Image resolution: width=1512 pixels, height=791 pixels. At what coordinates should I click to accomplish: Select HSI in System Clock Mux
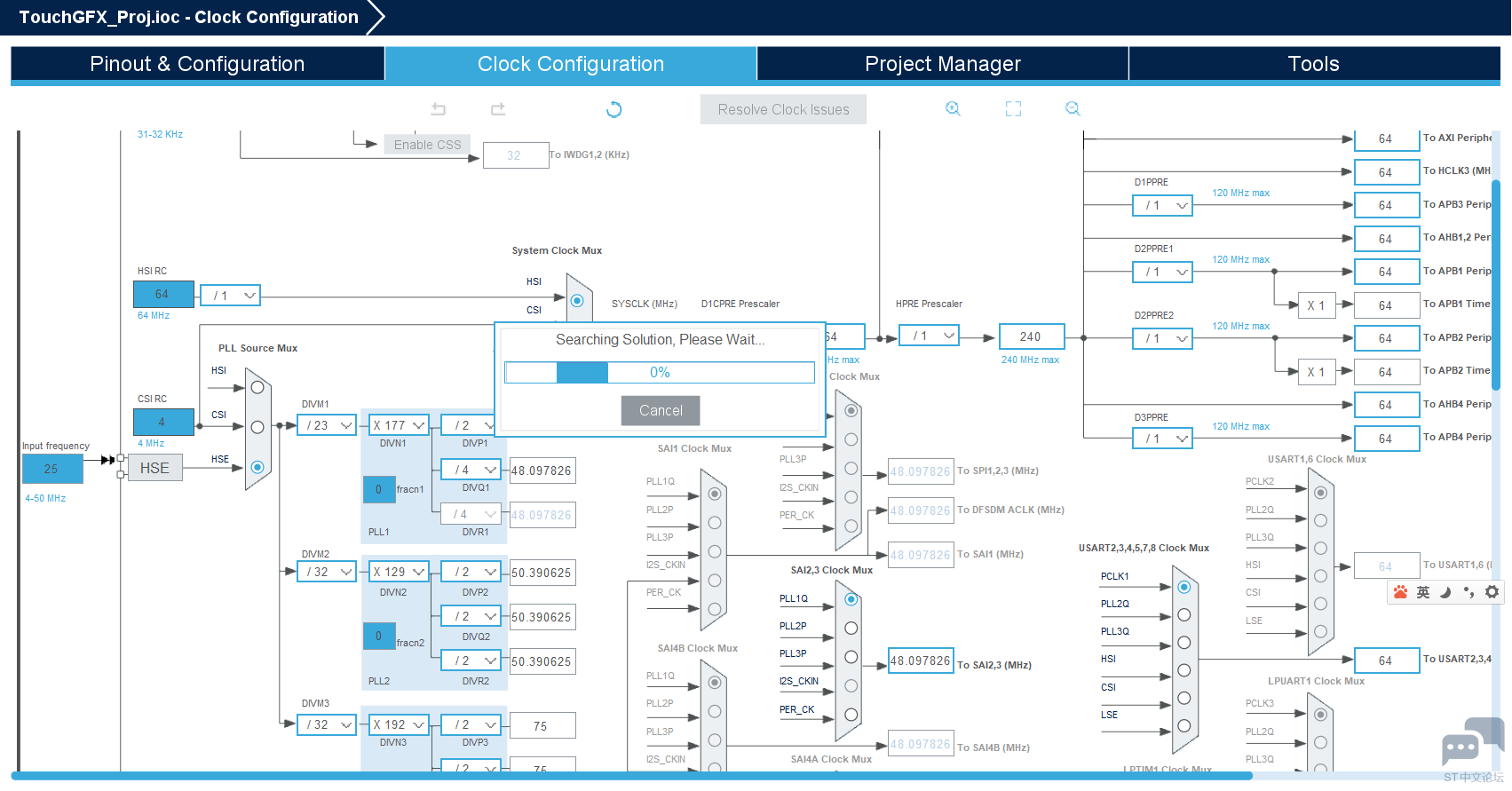[x=577, y=300]
